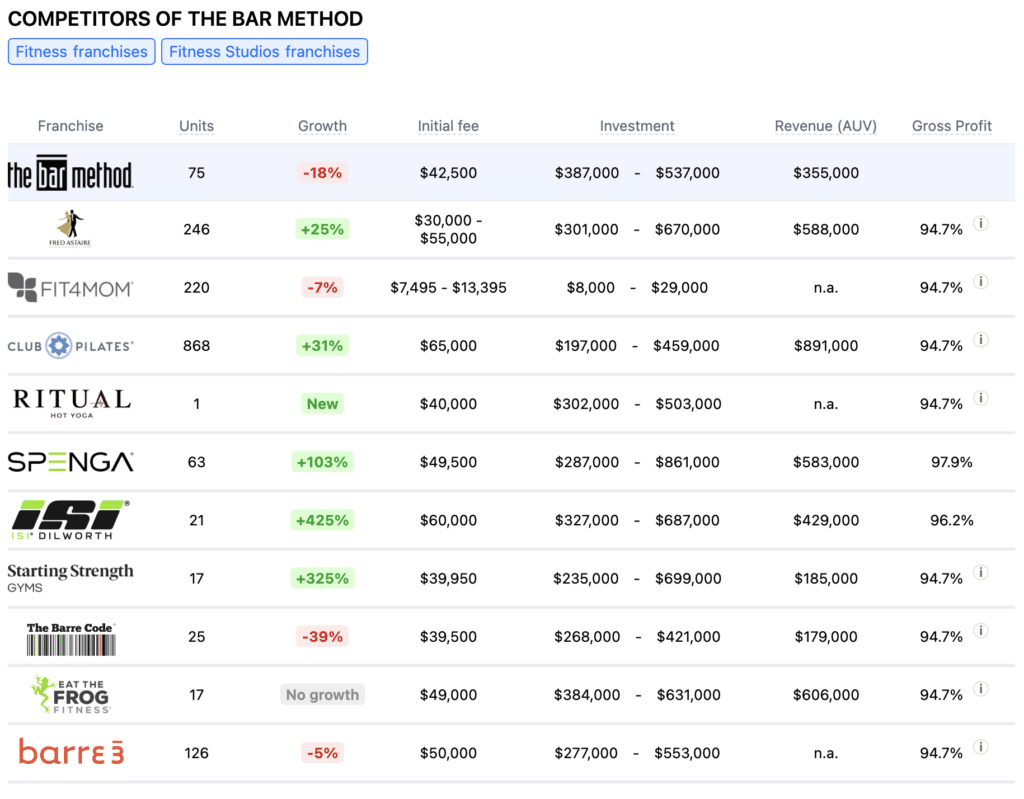Viewport: 1024px width, 799px height.
Task: Select the $553,000 investment maximum
Action: coord(687,753)
